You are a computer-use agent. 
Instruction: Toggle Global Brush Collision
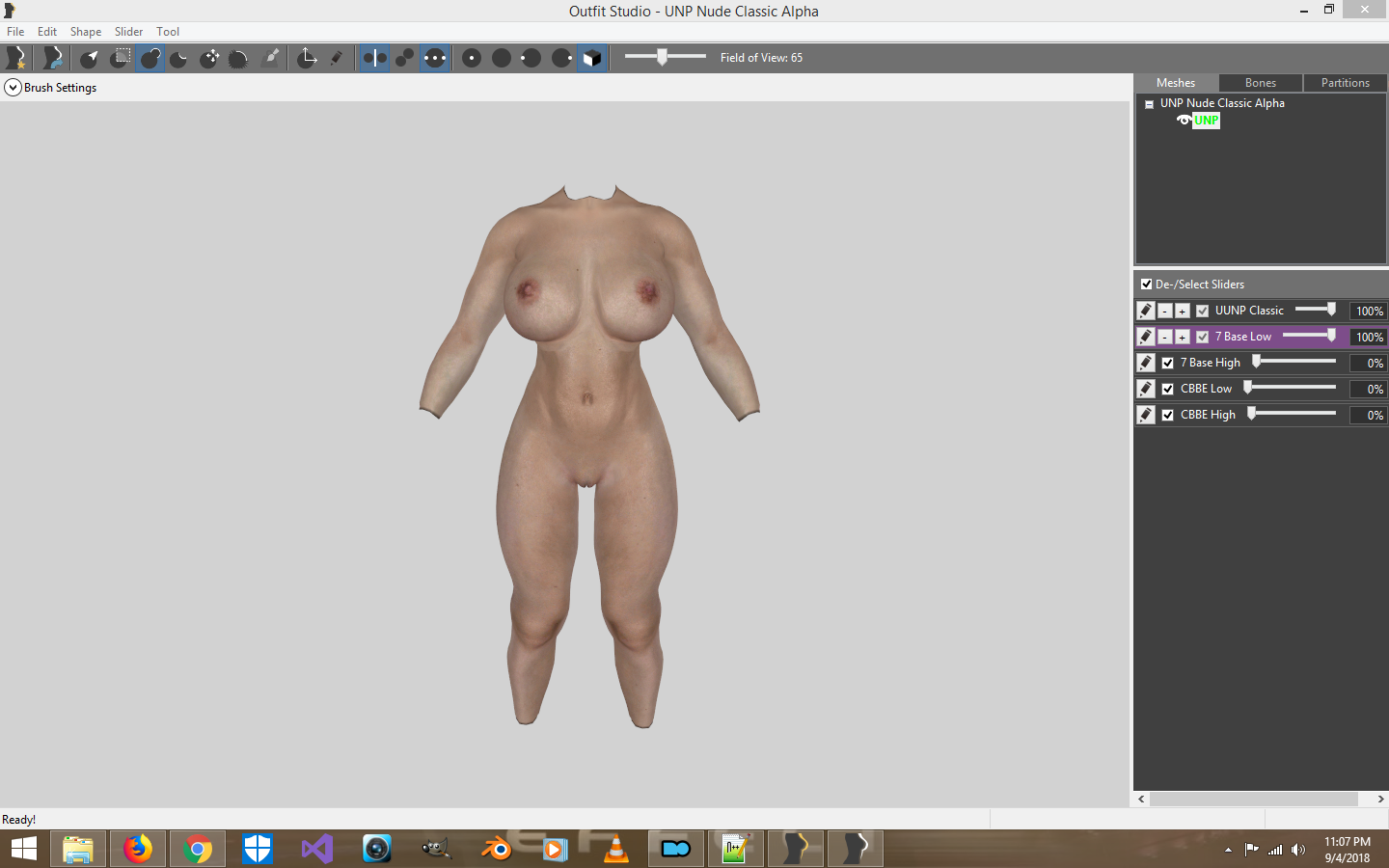tap(435, 58)
